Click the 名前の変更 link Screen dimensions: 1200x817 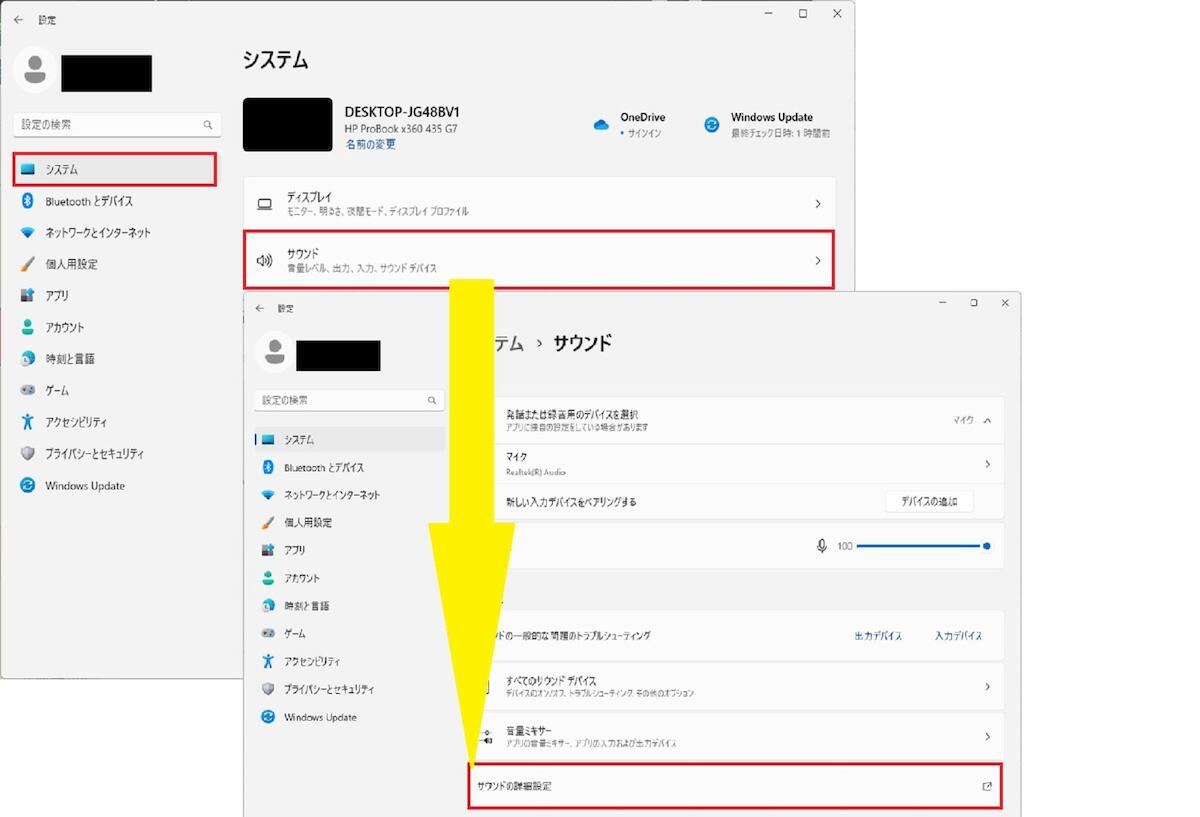[370, 144]
